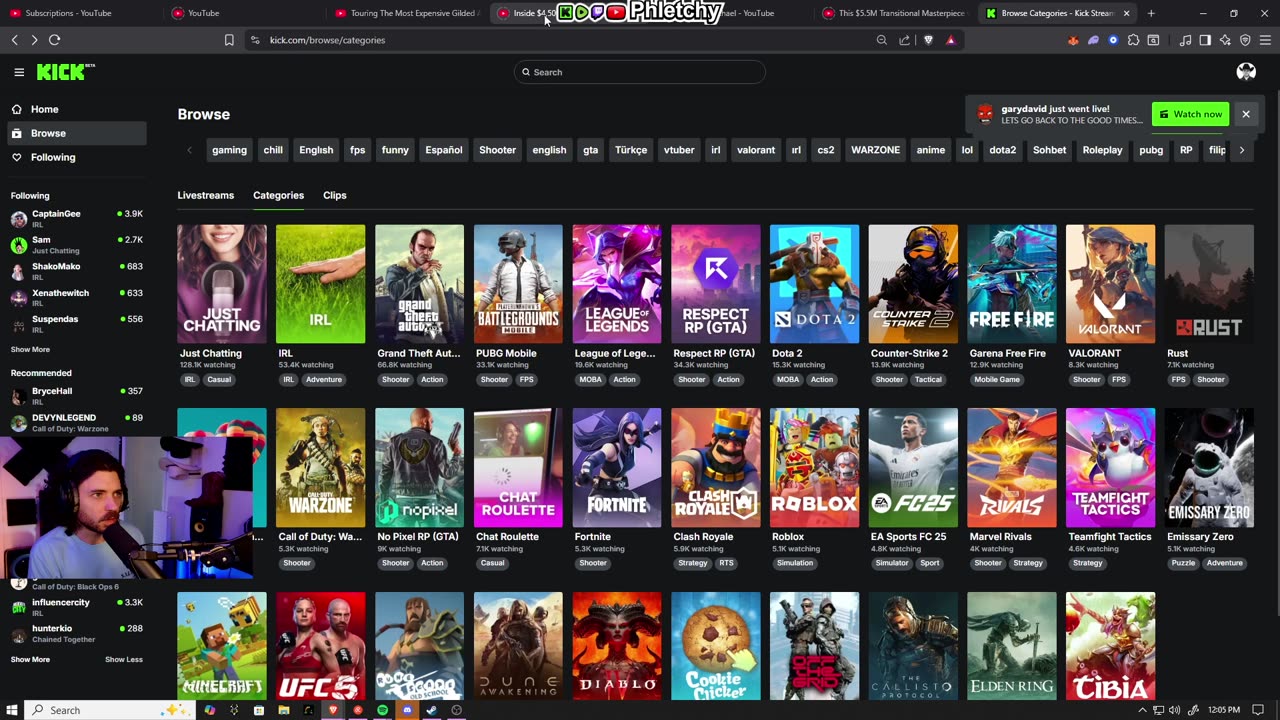Screen dimensions: 1280x720
Task: Collapse recommended with Show Less
Action: pyautogui.click(x=124, y=659)
